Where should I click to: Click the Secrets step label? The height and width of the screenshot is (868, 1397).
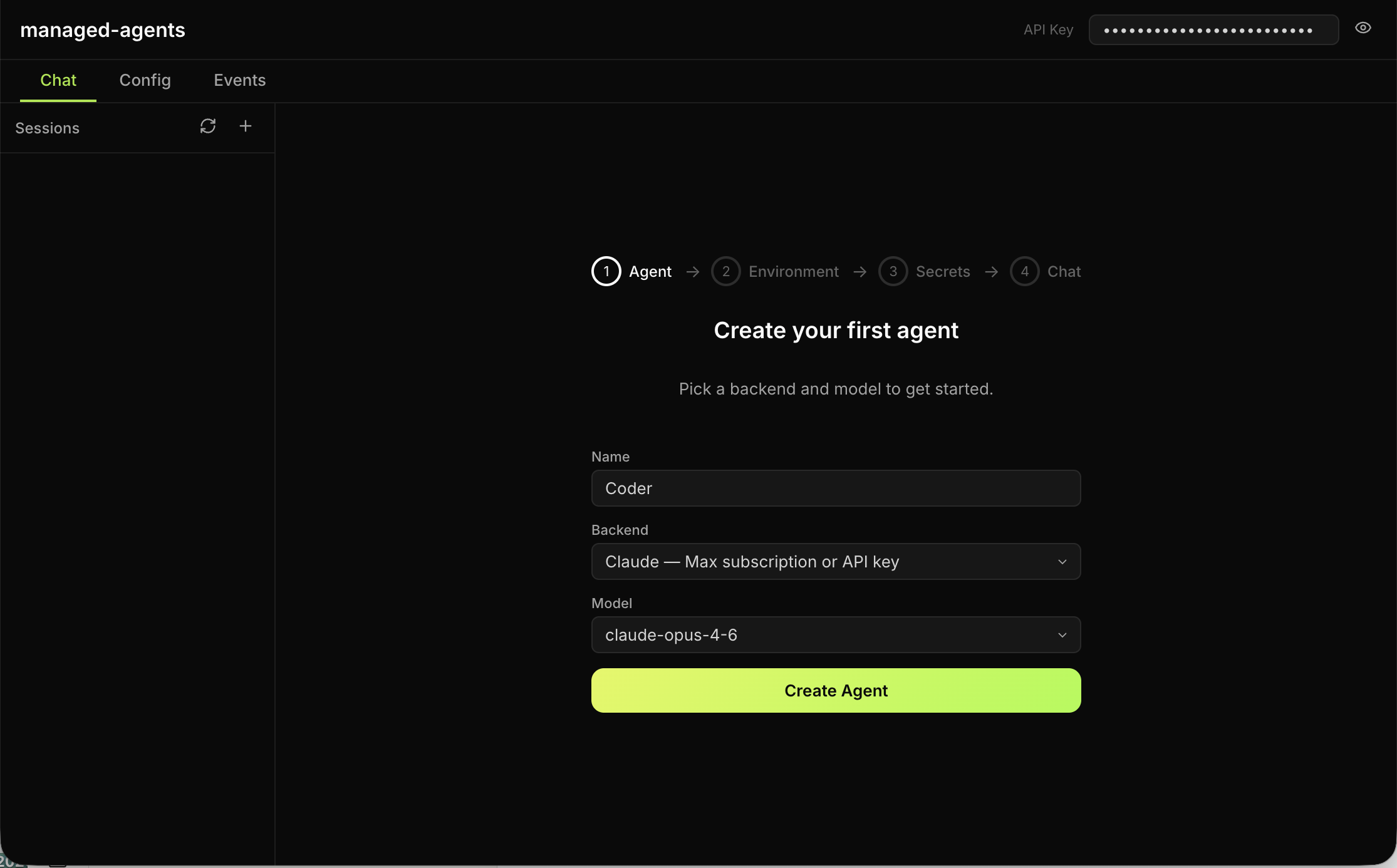click(943, 271)
